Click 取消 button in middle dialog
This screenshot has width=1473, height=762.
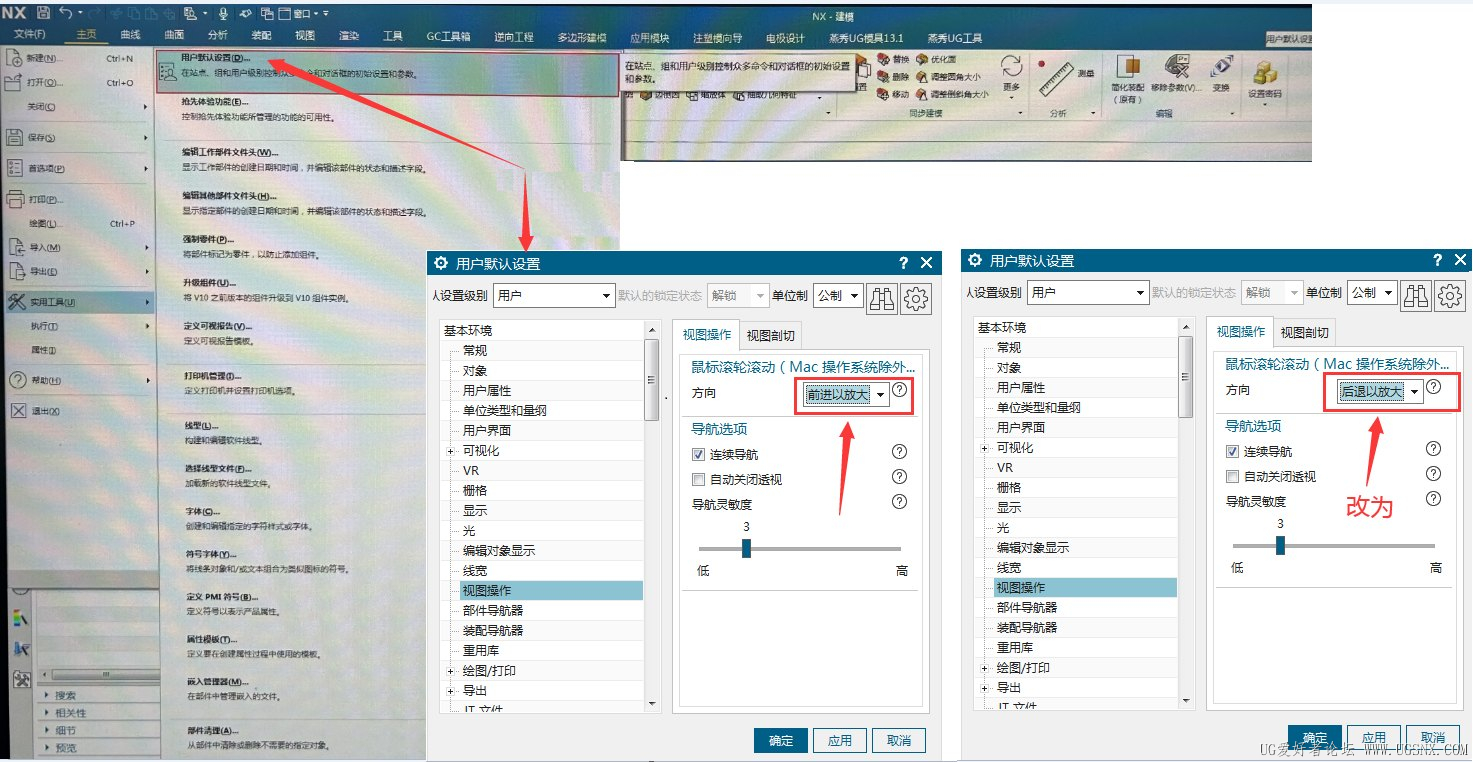tap(899, 740)
